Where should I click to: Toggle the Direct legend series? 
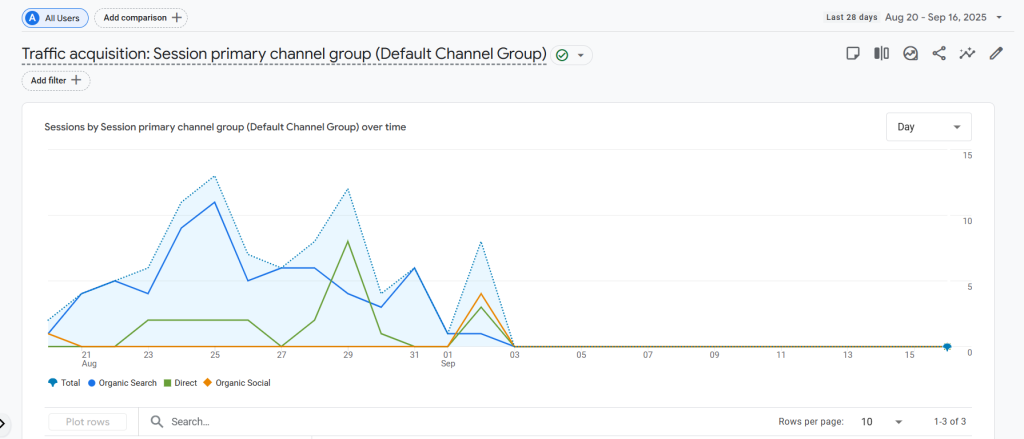(x=180, y=383)
